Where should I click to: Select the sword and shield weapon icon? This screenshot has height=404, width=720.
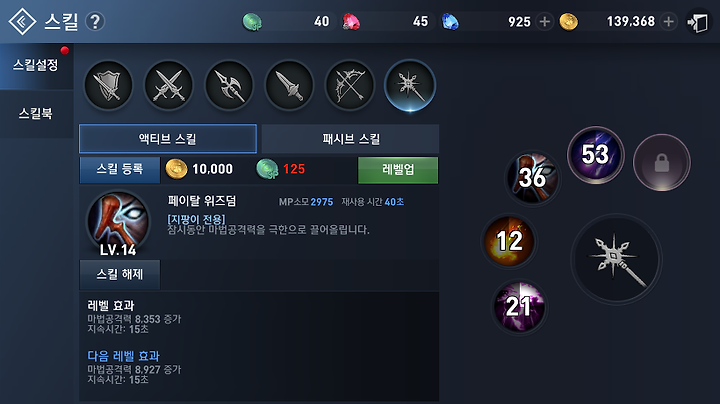coord(108,85)
